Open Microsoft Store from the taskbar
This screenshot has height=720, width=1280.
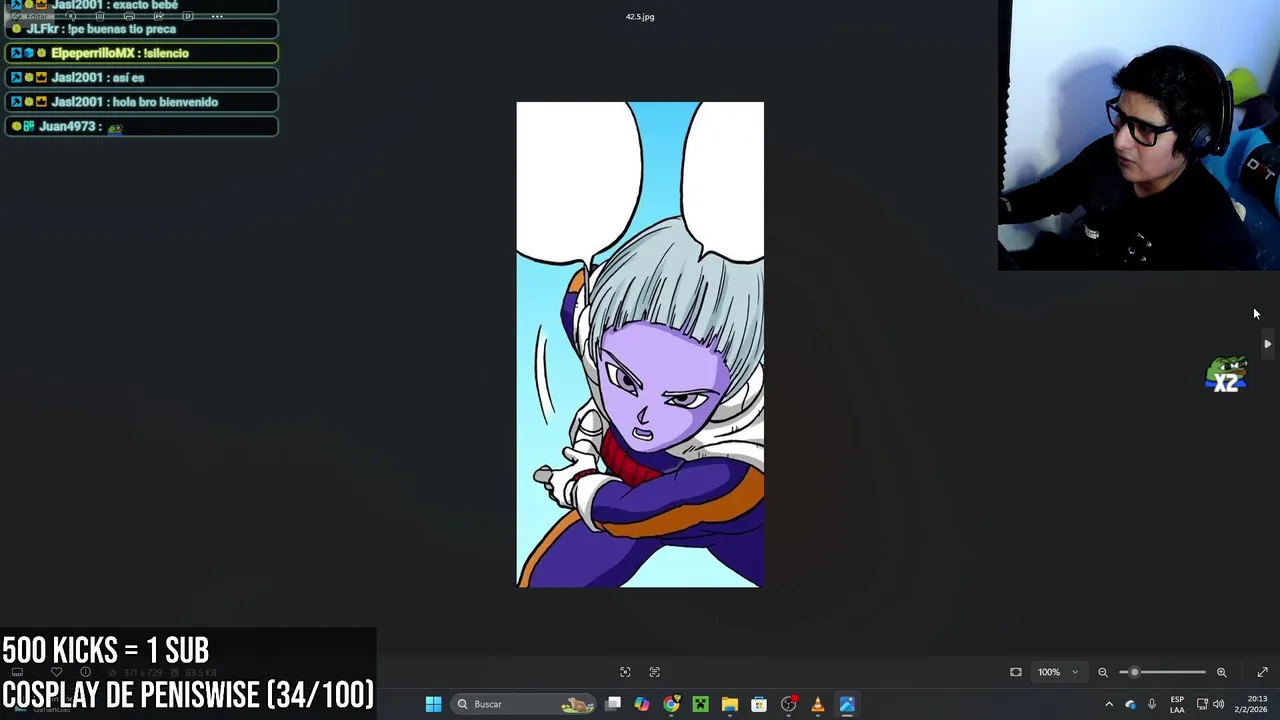point(759,704)
